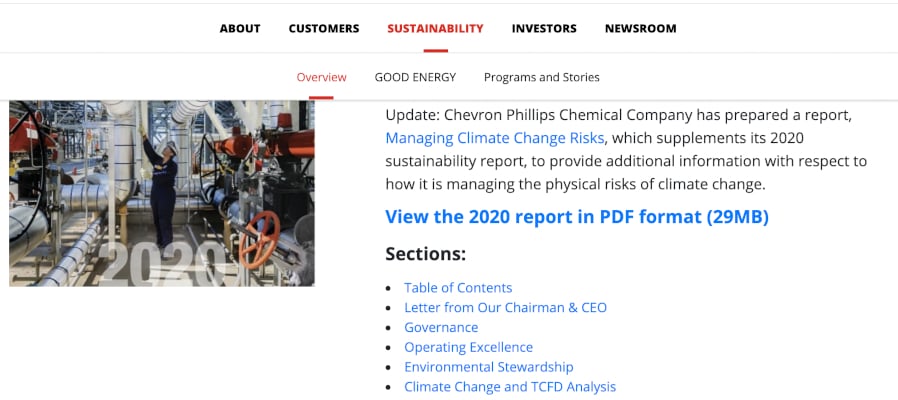Open the Programs and Stories tab

(x=542, y=77)
